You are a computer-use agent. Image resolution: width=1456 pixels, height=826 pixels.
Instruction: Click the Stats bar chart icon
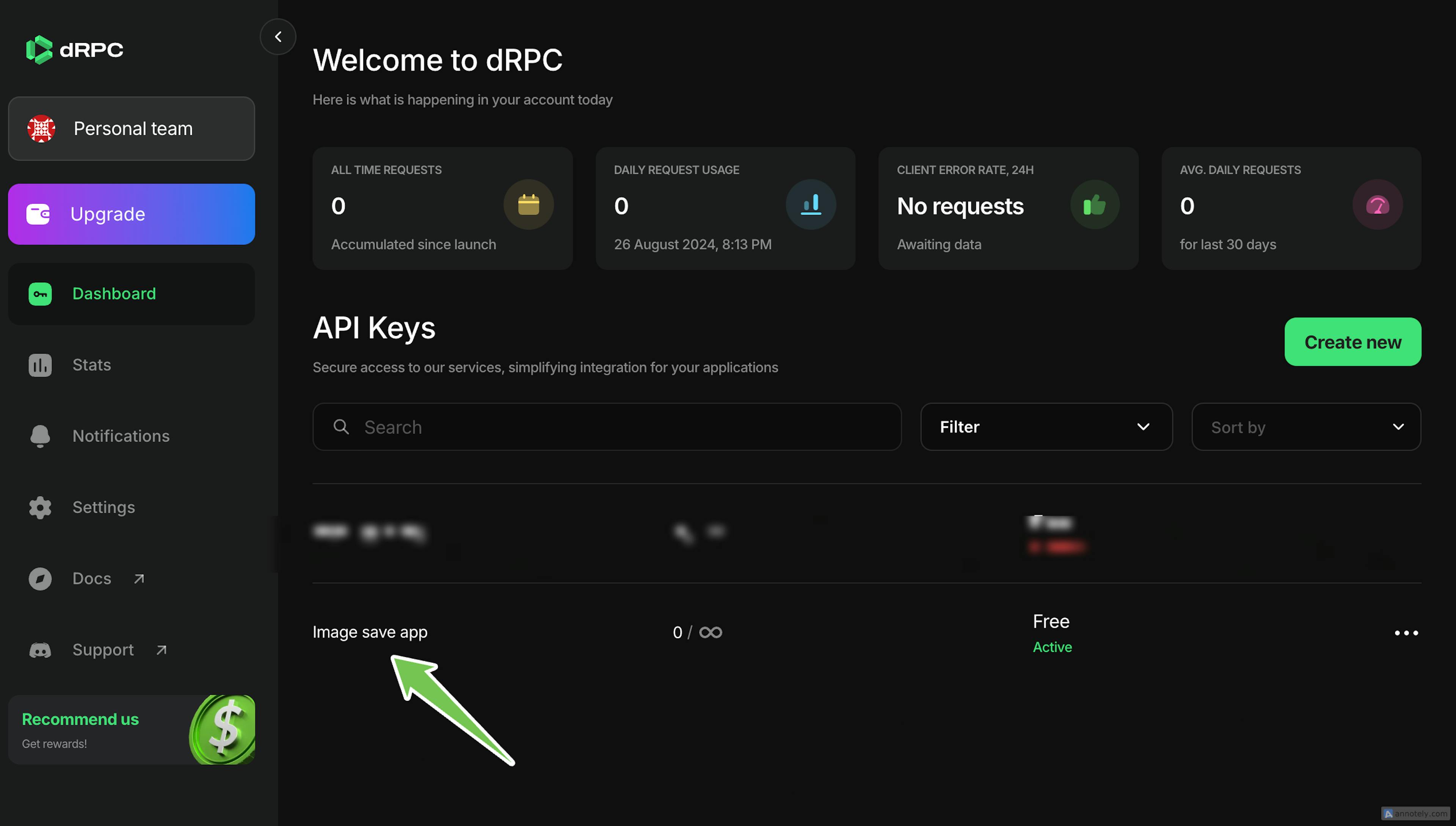pos(39,364)
